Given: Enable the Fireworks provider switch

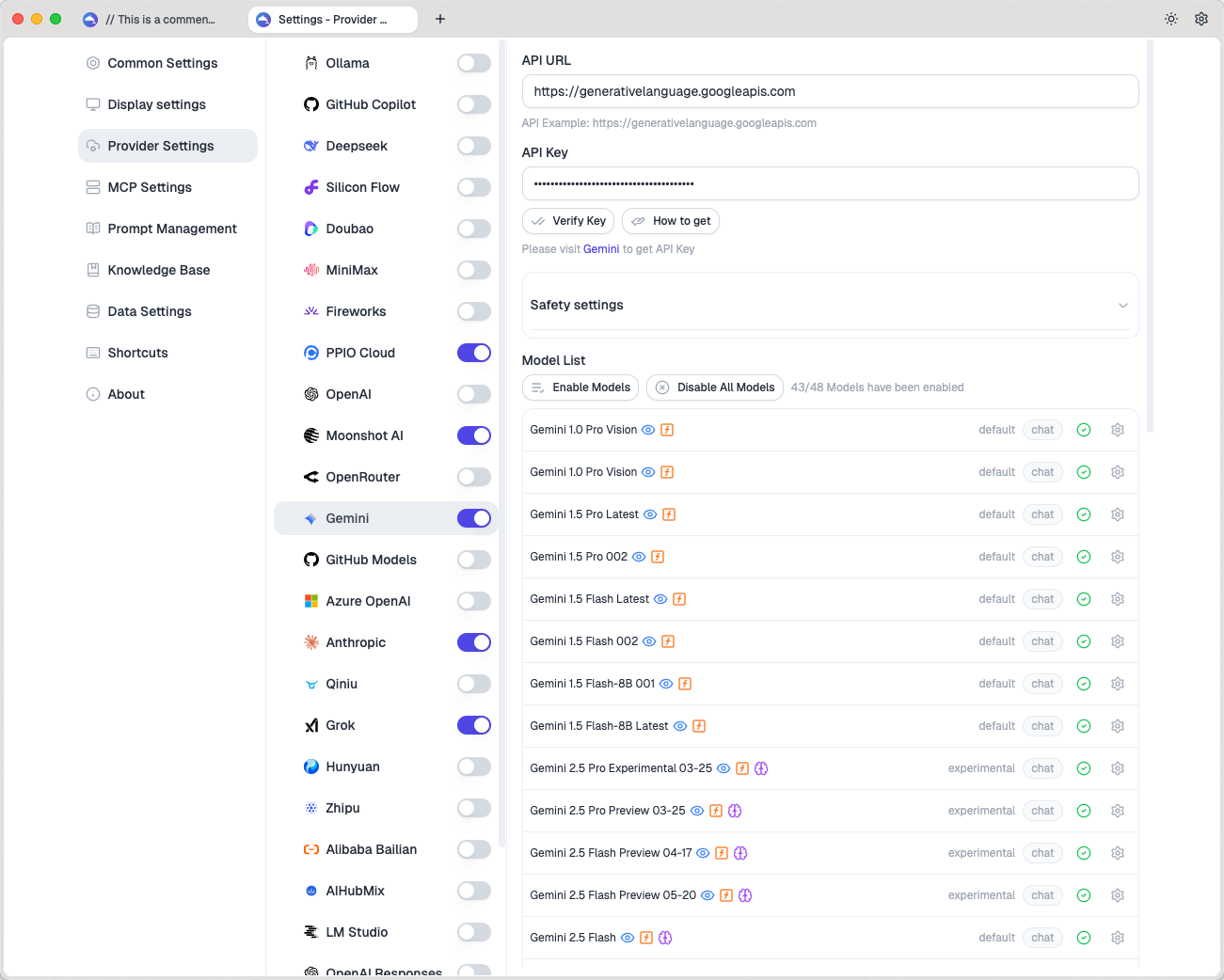Looking at the screenshot, I should (x=474, y=311).
